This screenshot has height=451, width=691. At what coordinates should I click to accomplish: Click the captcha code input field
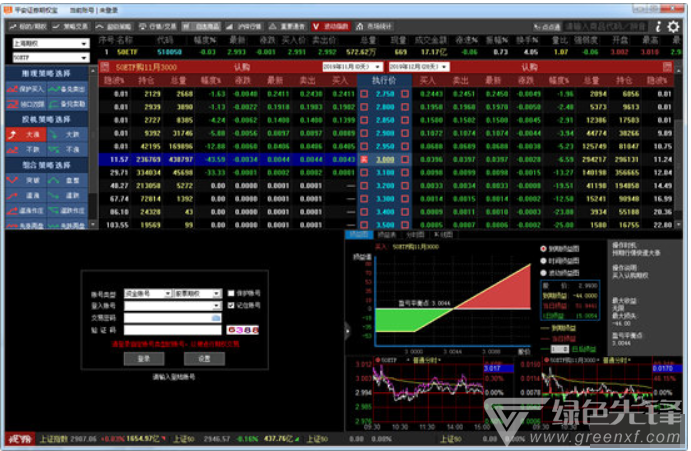172,330
